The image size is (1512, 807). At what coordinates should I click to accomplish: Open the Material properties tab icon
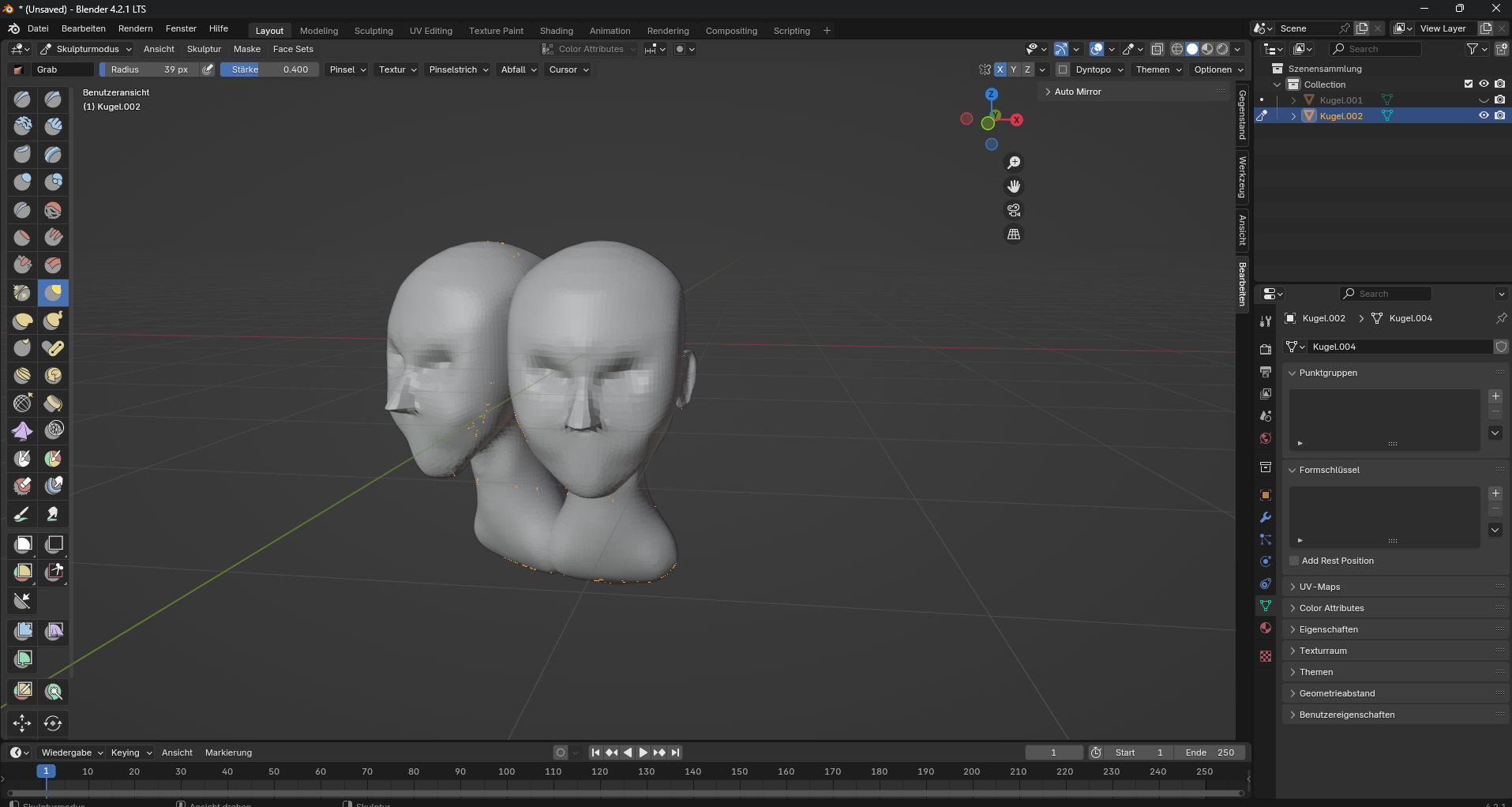(1266, 628)
